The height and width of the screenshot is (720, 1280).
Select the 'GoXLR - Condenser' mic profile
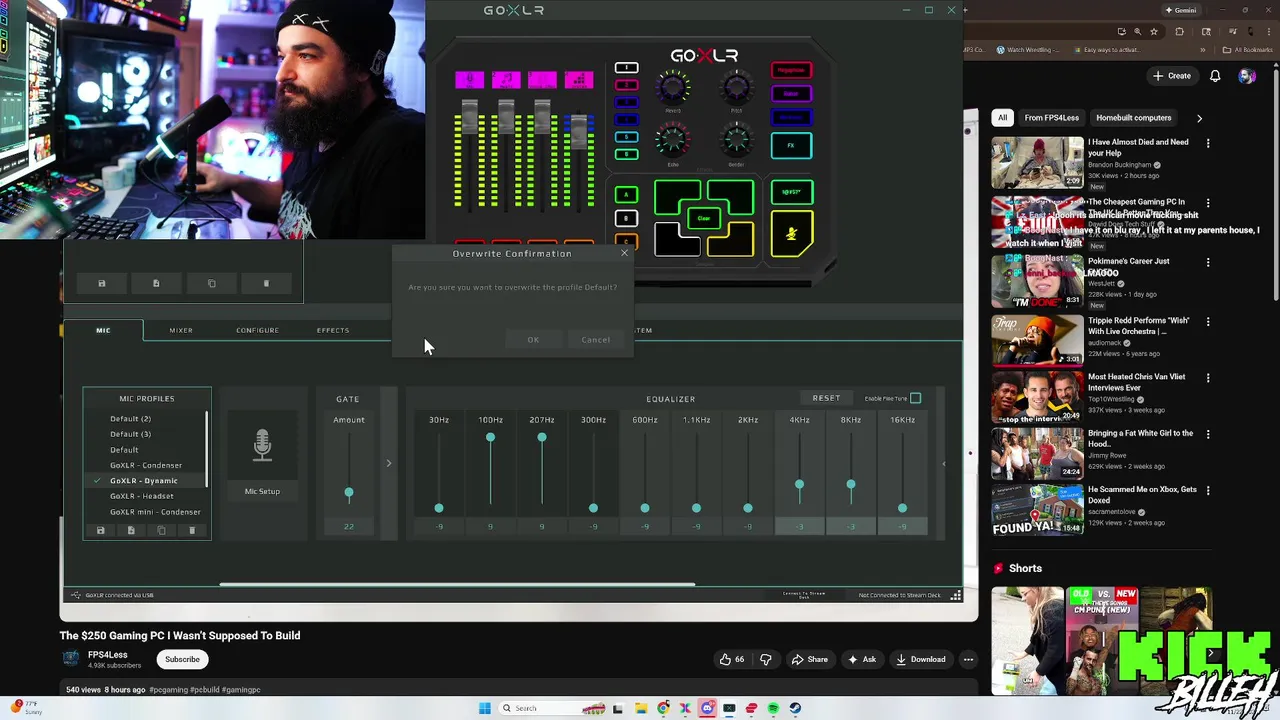(146, 465)
